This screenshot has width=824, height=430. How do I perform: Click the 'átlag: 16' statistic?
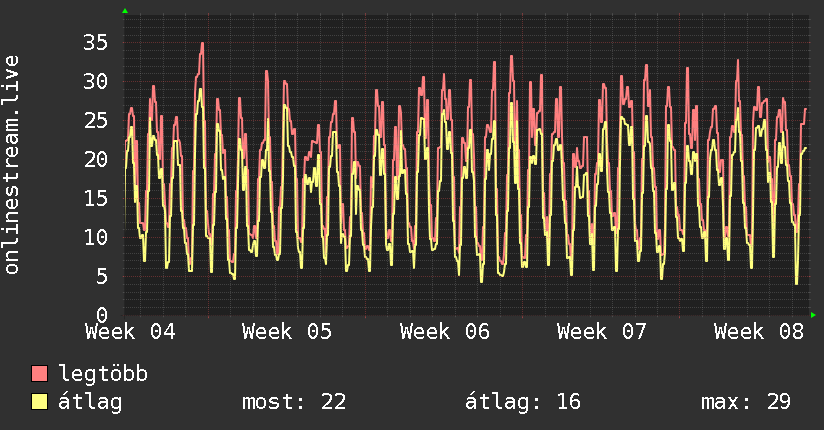tap(523, 402)
